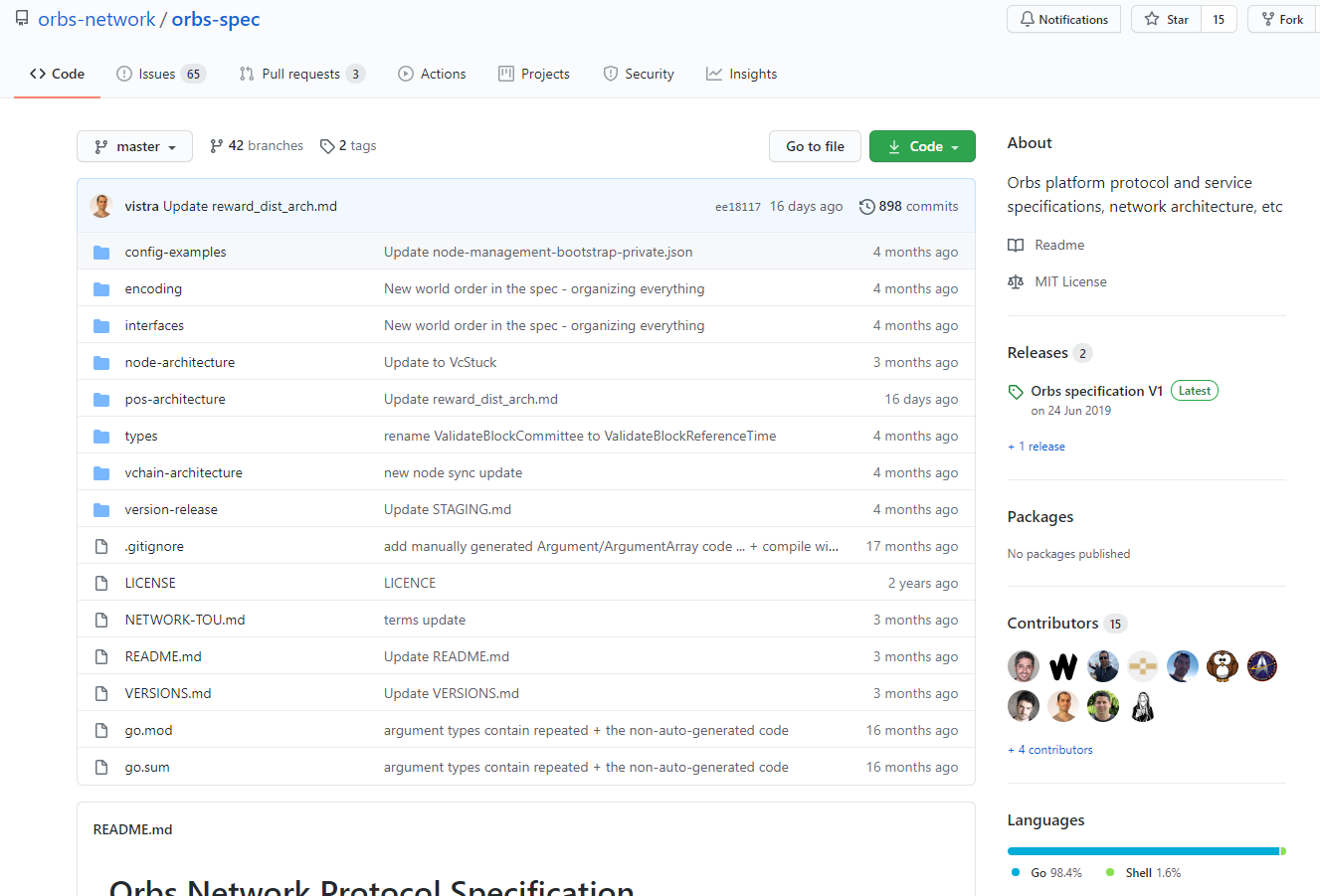1320x896 pixels.
Task: Open the 'terms update' commit message
Action: [x=425, y=621]
